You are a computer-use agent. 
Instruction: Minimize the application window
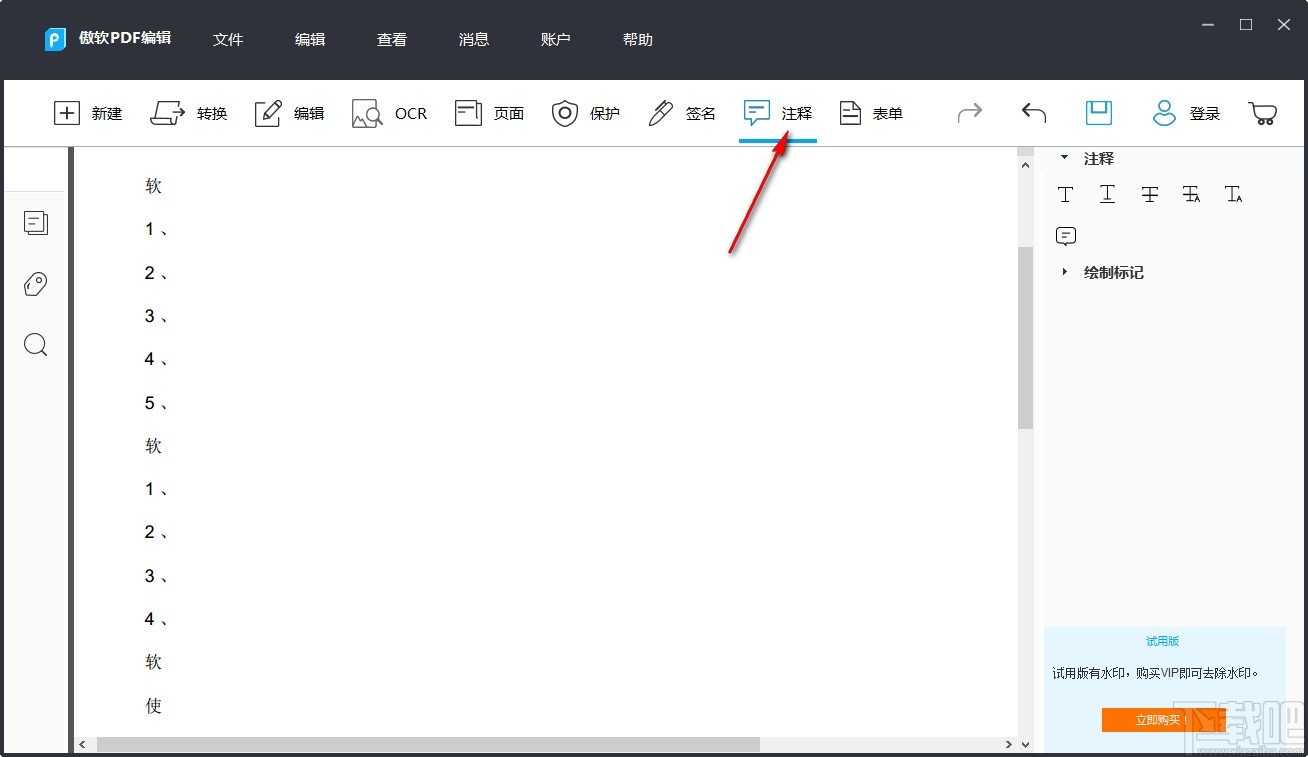click(x=1207, y=25)
